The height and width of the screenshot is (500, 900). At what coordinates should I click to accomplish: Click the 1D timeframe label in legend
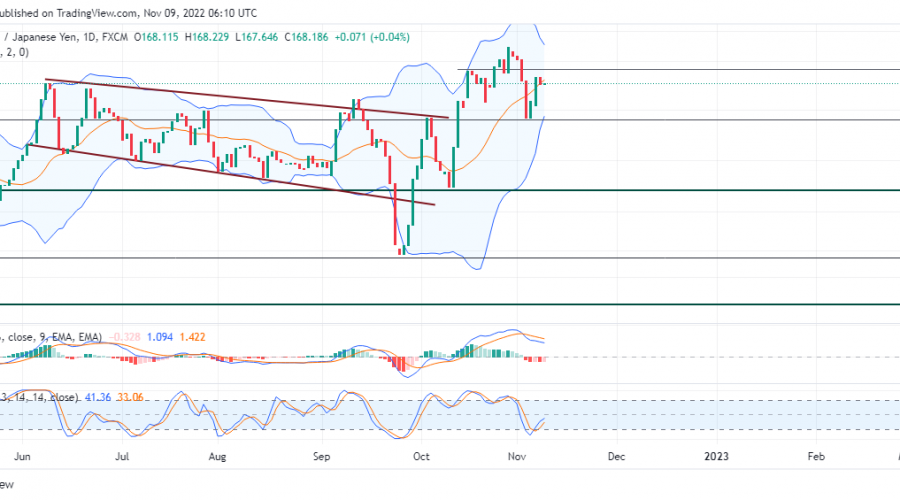(90, 37)
